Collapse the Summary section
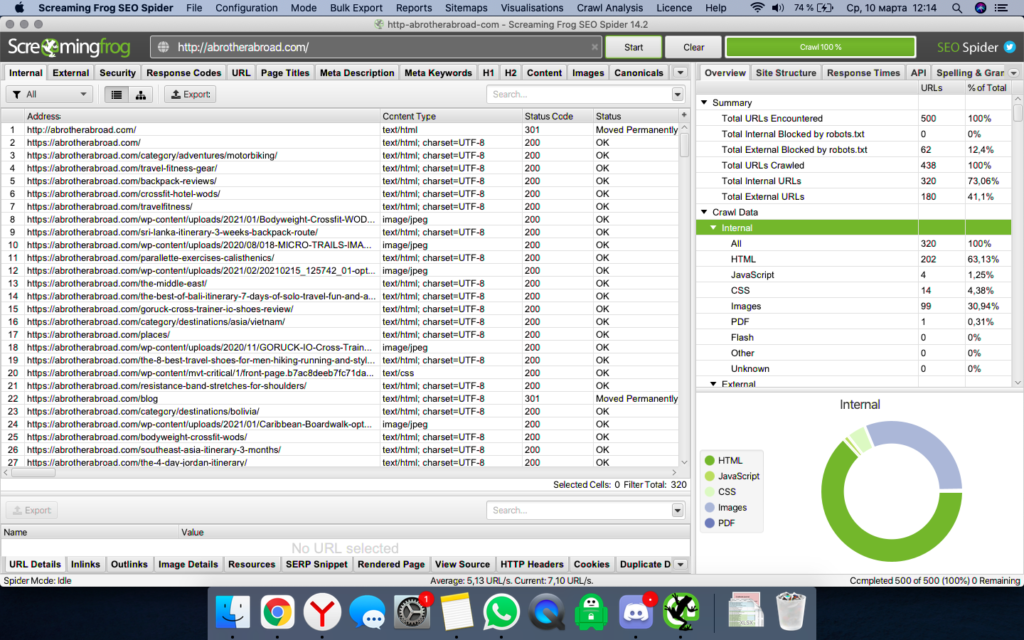The width and height of the screenshot is (1024, 640). (x=704, y=103)
